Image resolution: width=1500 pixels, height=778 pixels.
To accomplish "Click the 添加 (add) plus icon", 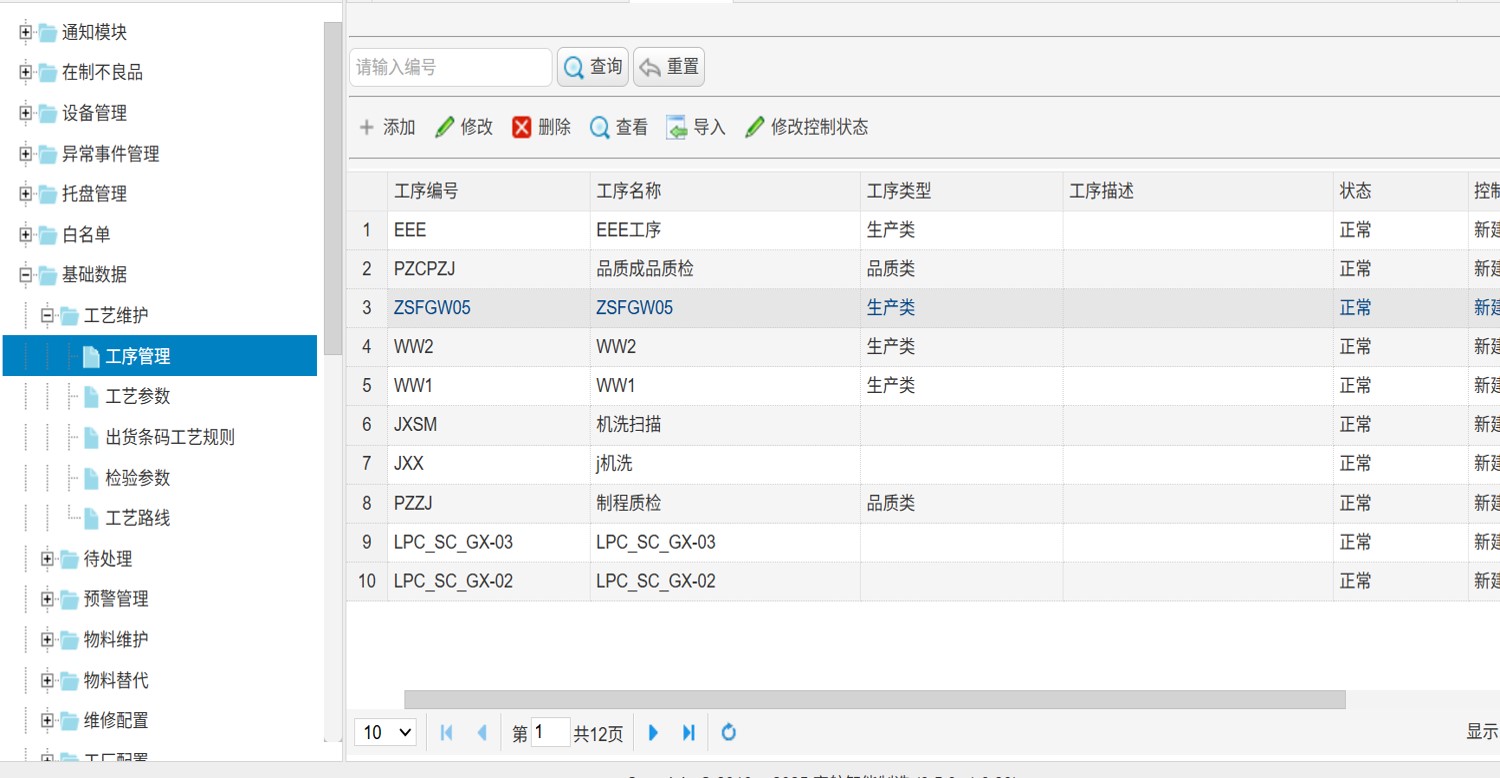I will pyautogui.click(x=367, y=127).
